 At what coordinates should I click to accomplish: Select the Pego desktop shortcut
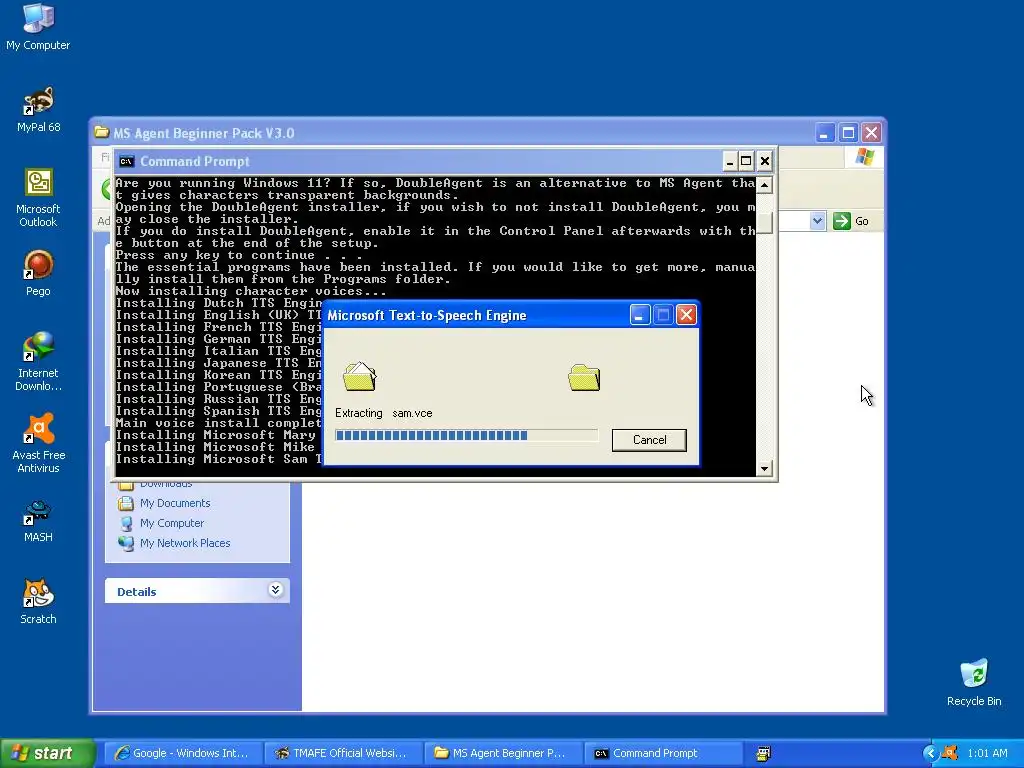(38, 274)
